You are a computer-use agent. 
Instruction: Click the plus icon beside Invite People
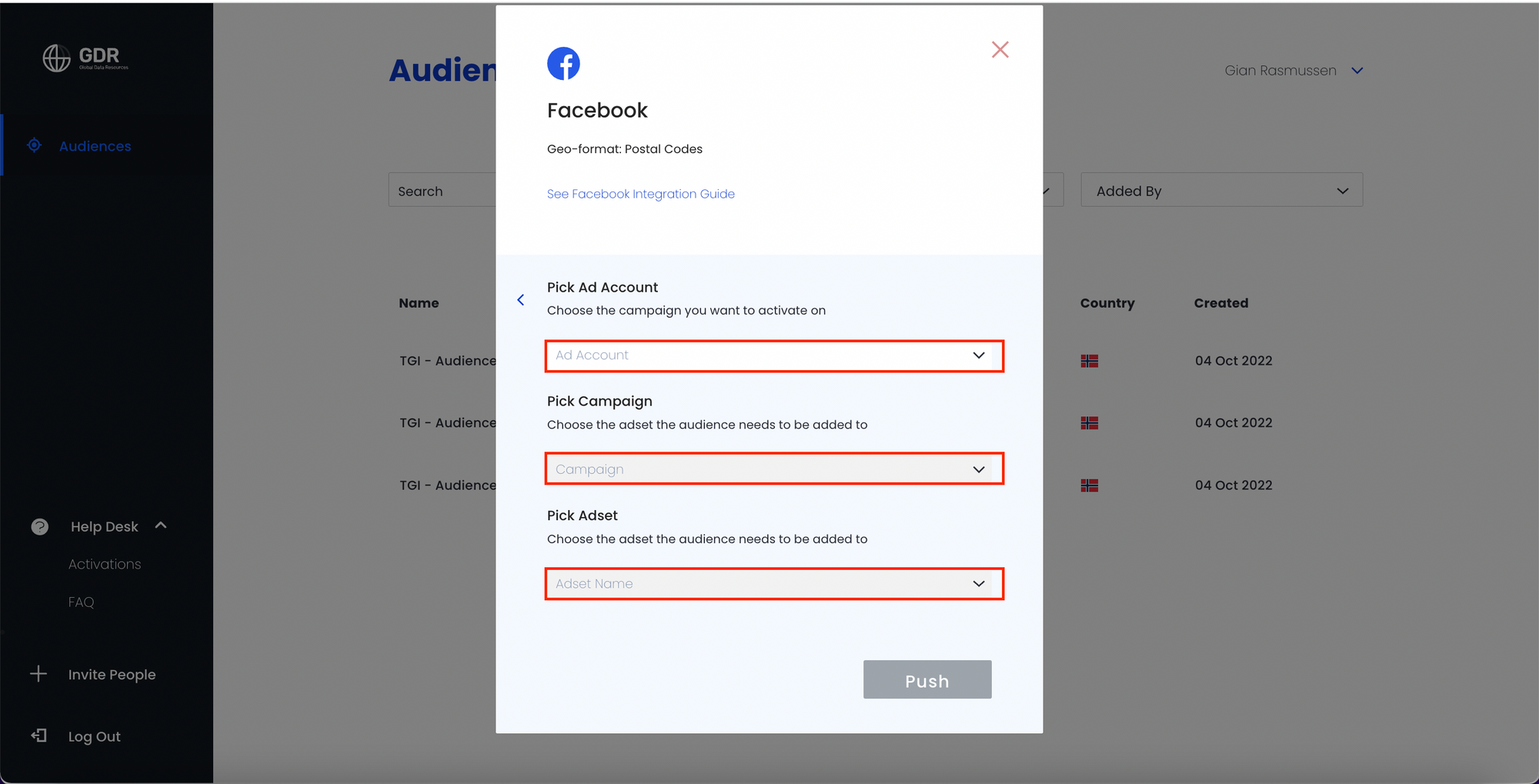pos(38,674)
